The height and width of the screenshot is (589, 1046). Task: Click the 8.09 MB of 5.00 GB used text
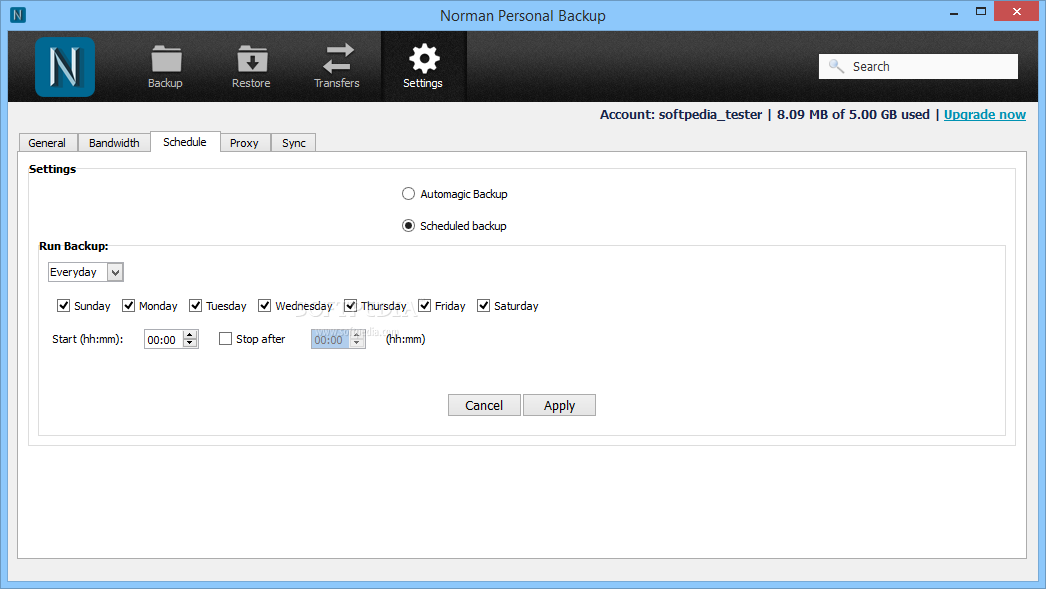click(853, 115)
